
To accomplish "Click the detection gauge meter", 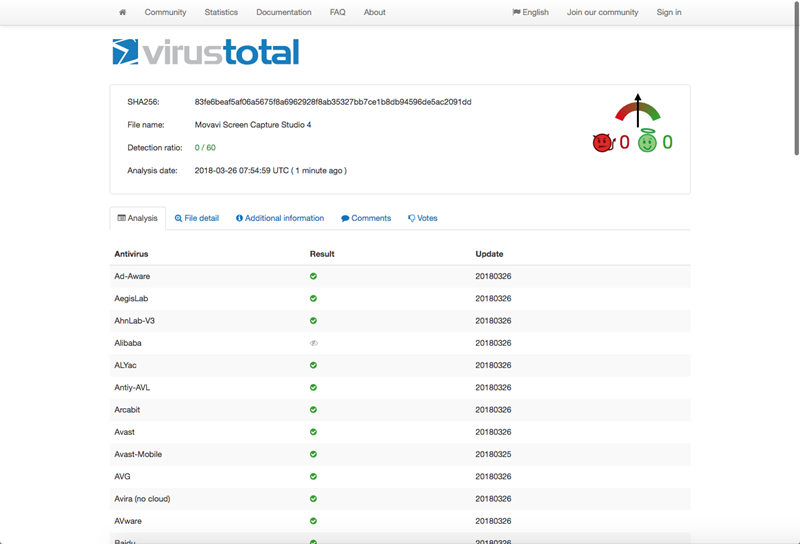I will click(638, 111).
